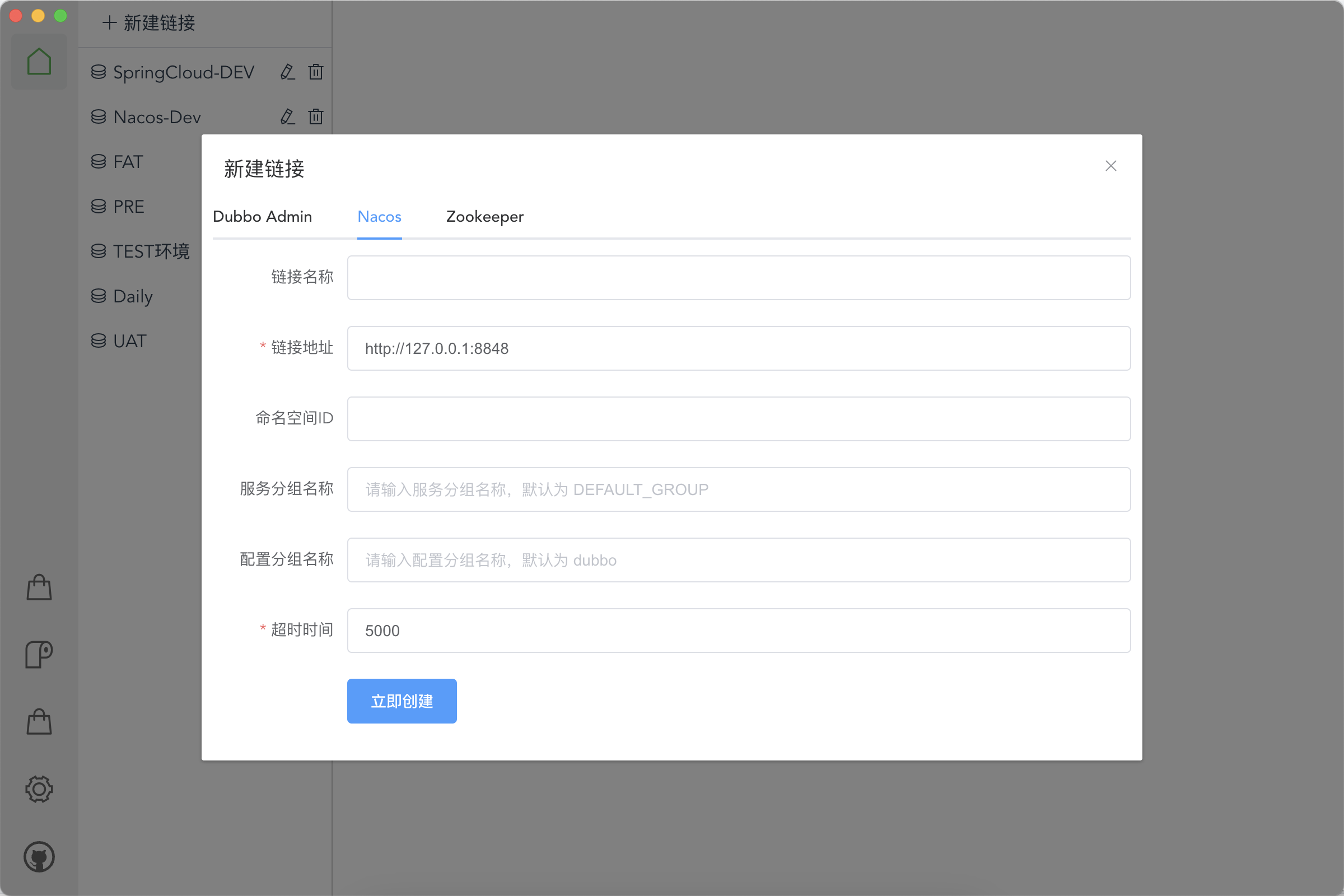Viewport: 1344px width, 896px height.
Task: Click the upper shopping bag sidebar icon
Action: tap(39, 587)
